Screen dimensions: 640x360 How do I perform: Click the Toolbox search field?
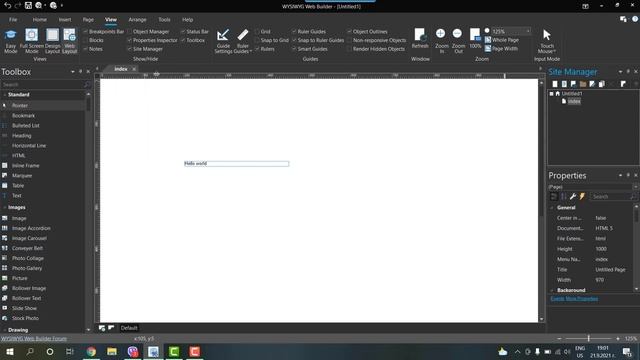[x=43, y=84]
